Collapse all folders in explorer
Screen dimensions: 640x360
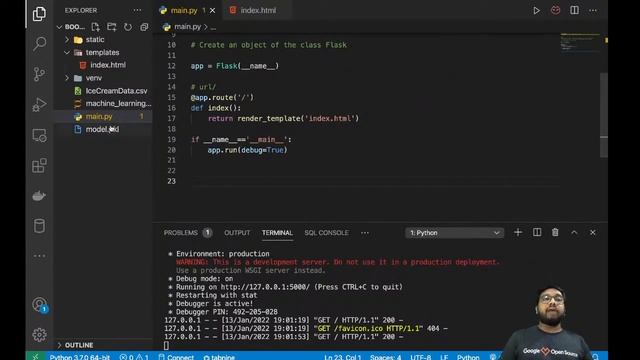pyautogui.click(x=144, y=27)
